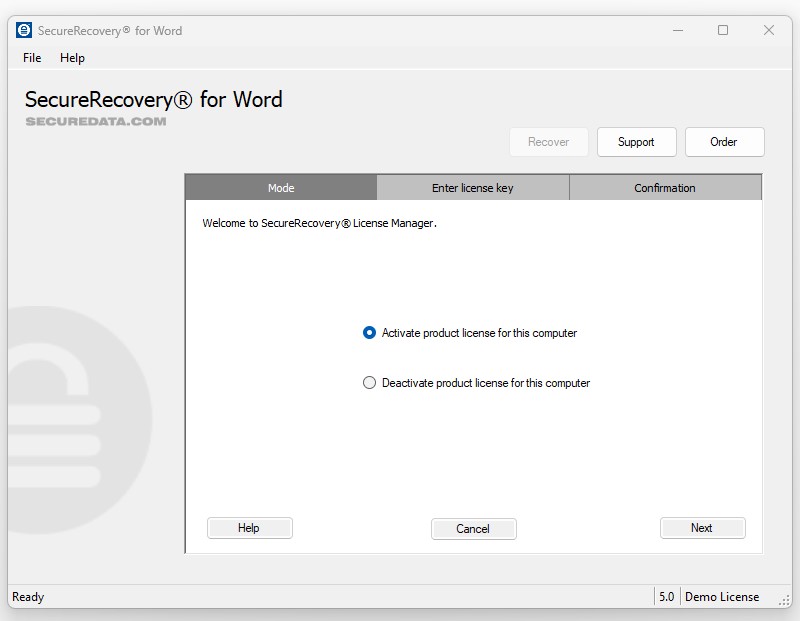Click the Order button
The image size is (800, 621).
point(724,141)
